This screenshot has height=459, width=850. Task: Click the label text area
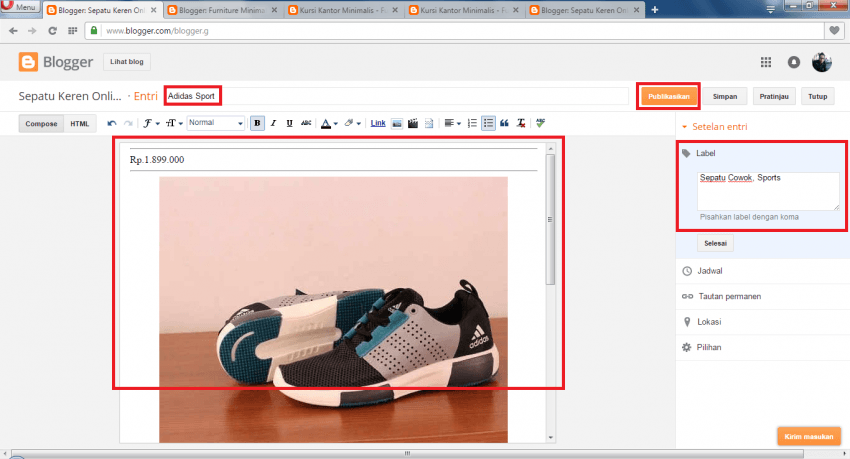[768, 191]
